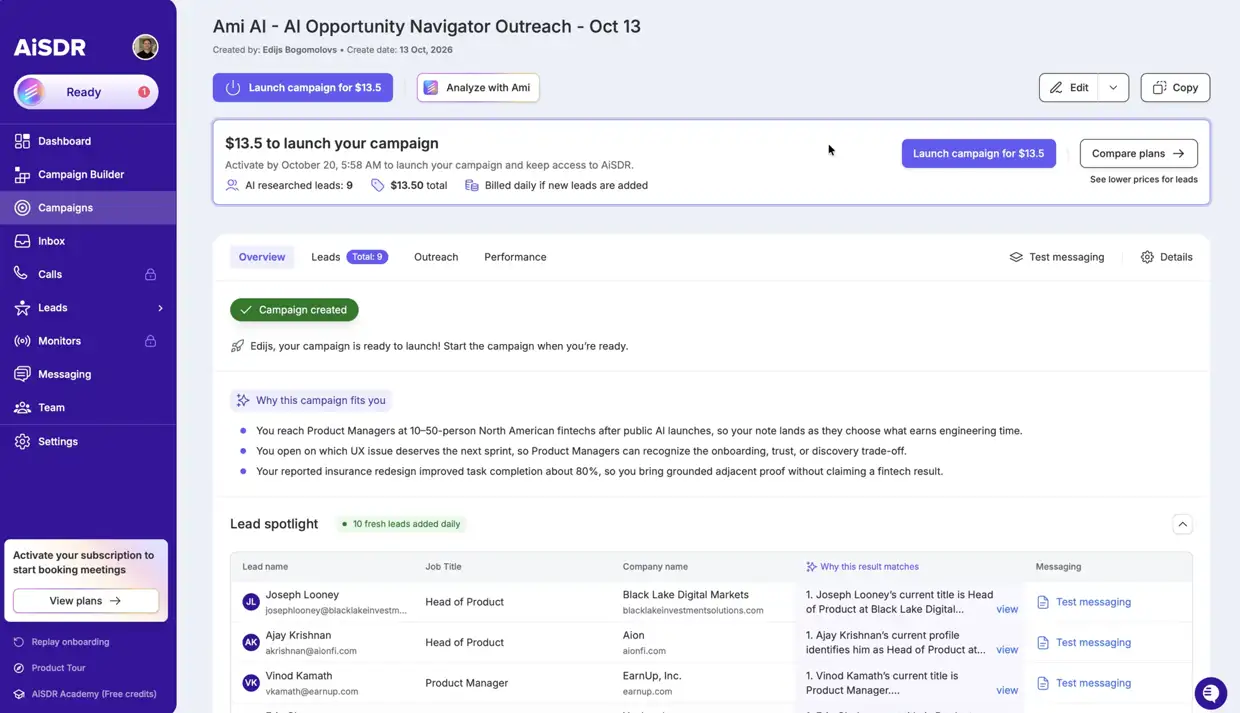Open the chat support bubble

[x=1210, y=693]
